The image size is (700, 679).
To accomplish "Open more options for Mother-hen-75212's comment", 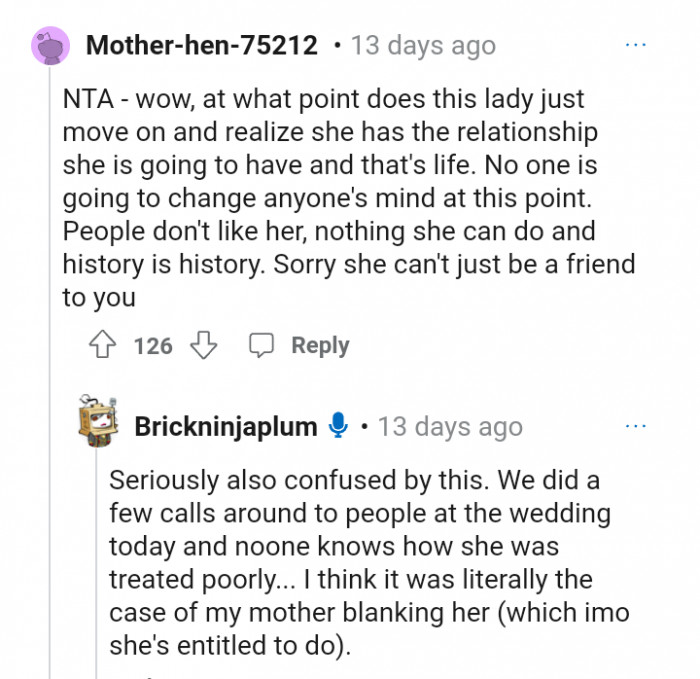I will [636, 46].
